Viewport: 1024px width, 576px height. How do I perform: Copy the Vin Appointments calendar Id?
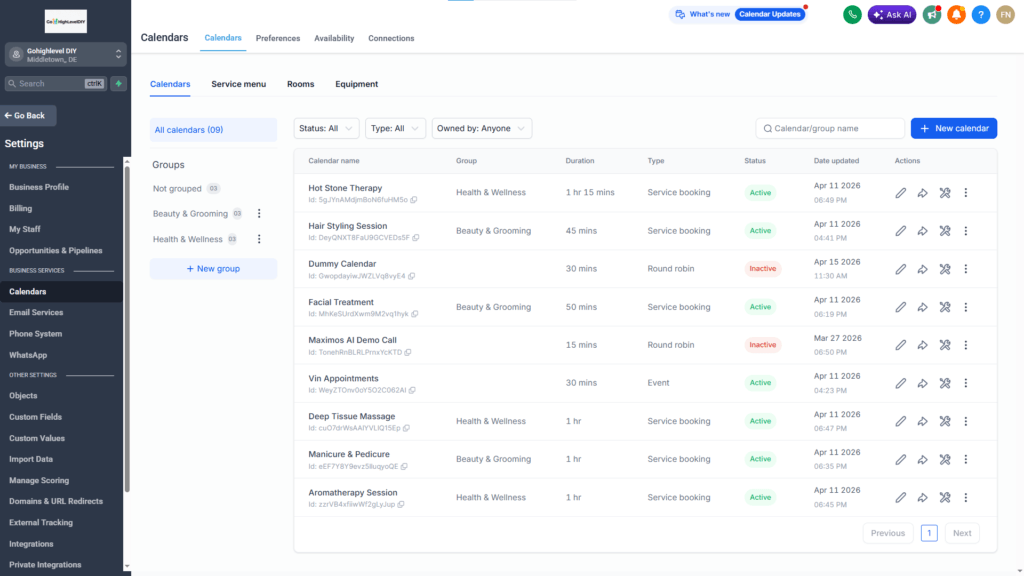coord(412,391)
